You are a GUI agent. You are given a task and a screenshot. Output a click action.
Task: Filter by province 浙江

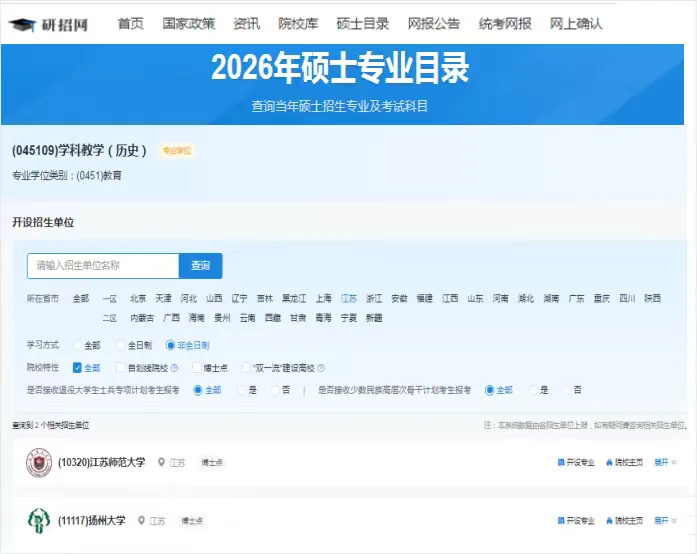(374, 298)
